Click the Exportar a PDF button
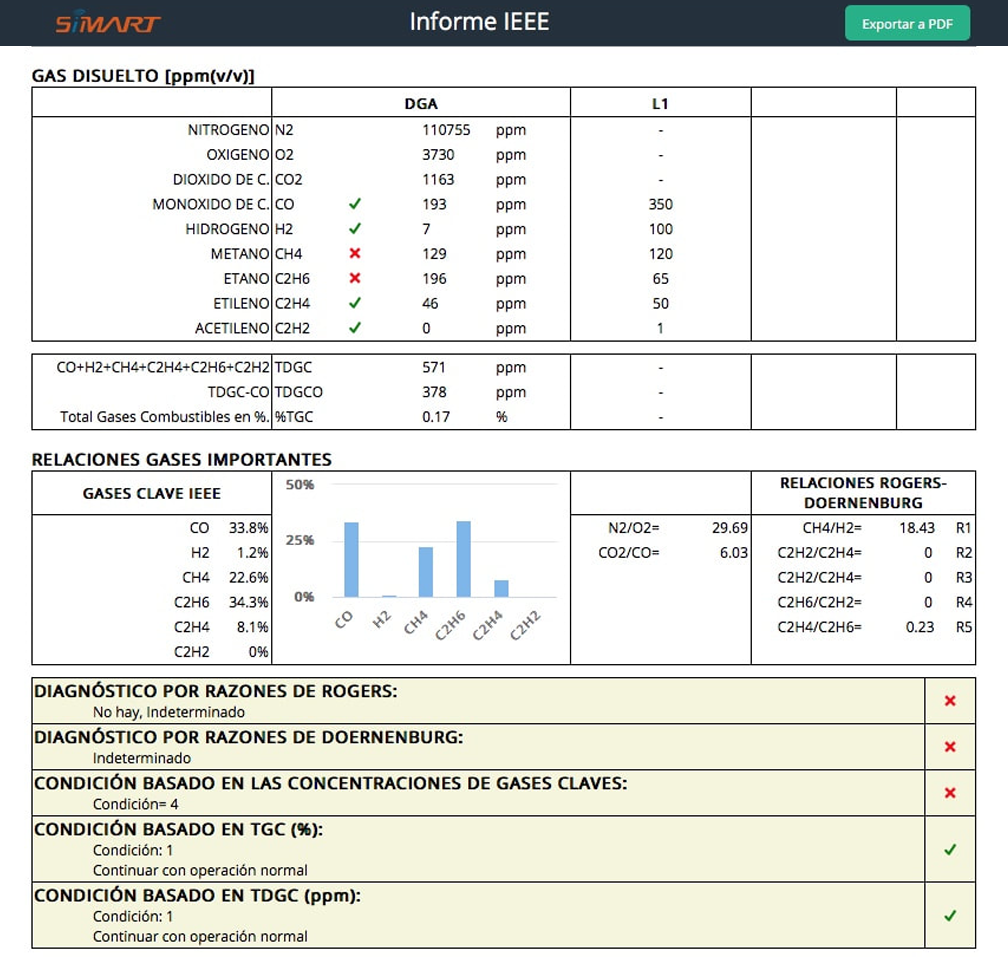Viewport: 1008px width, 959px height. (907, 24)
